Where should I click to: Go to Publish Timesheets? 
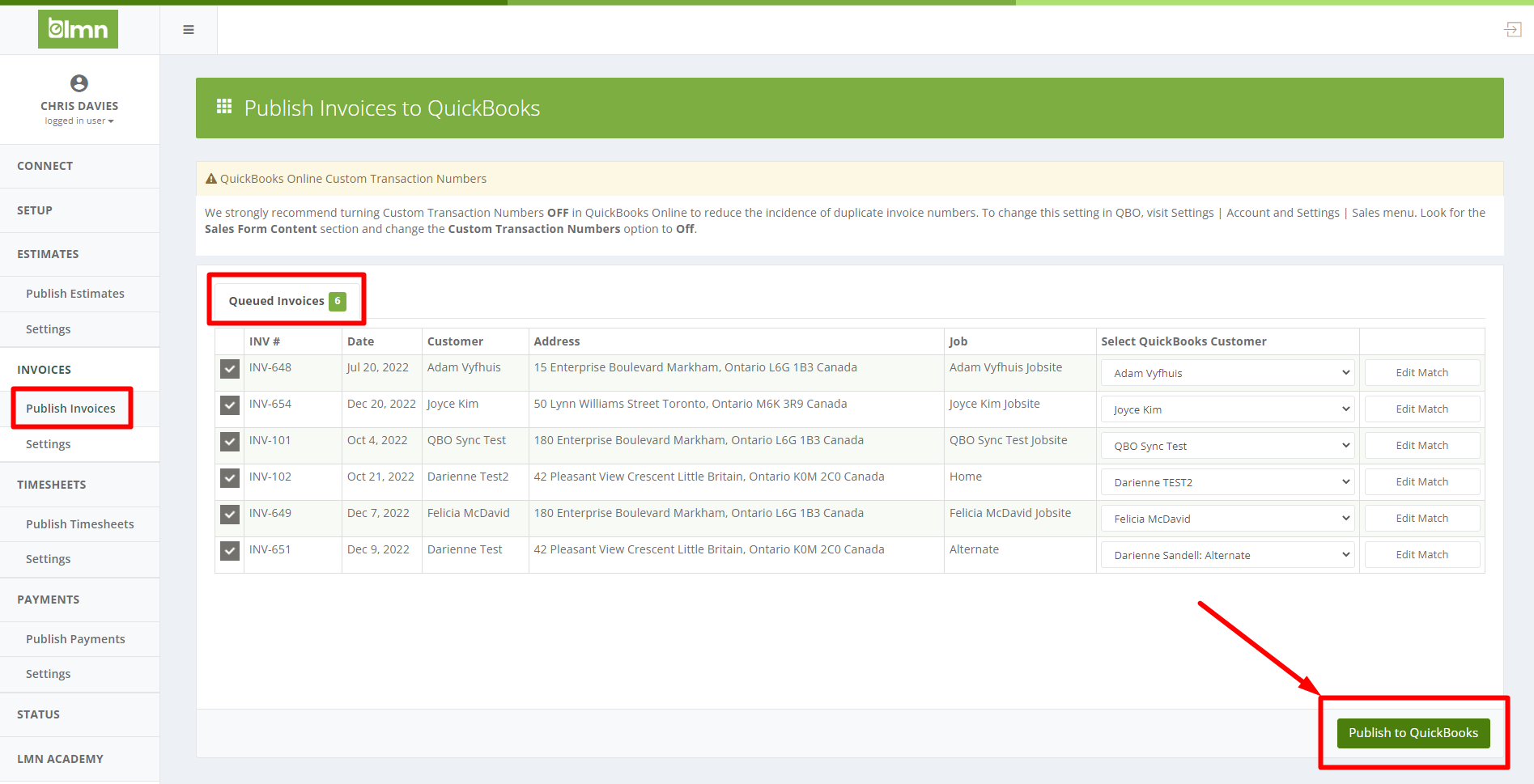click(x=80, y=524)
